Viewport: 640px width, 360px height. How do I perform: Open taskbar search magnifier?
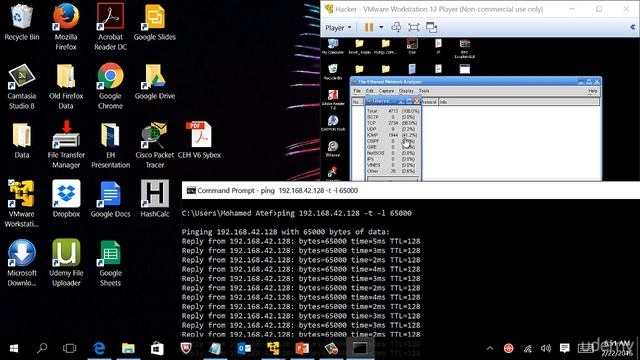pos(42,348)
